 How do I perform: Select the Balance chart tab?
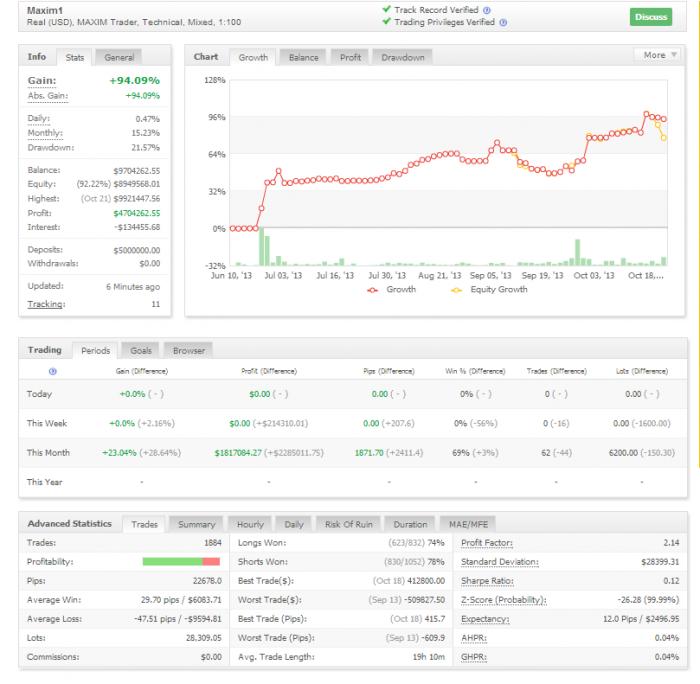[x=304, y=58]
